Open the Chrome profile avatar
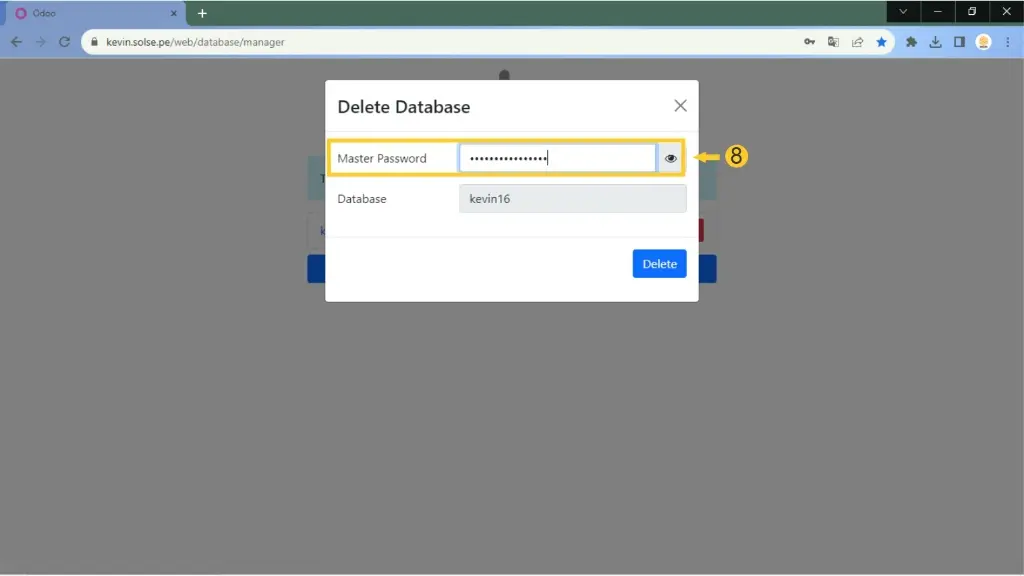Image resolution: width=1024 pixels, height=576 pixels. (983, 42)
